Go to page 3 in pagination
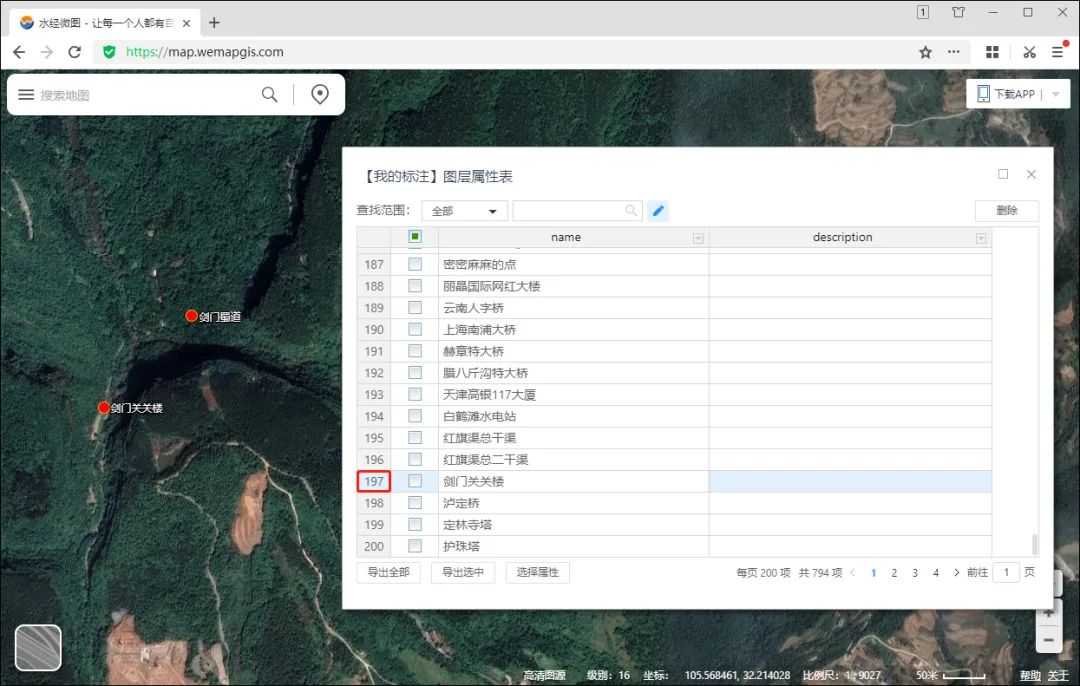This screenshot has width=1080, height=686. pos(915,572)
